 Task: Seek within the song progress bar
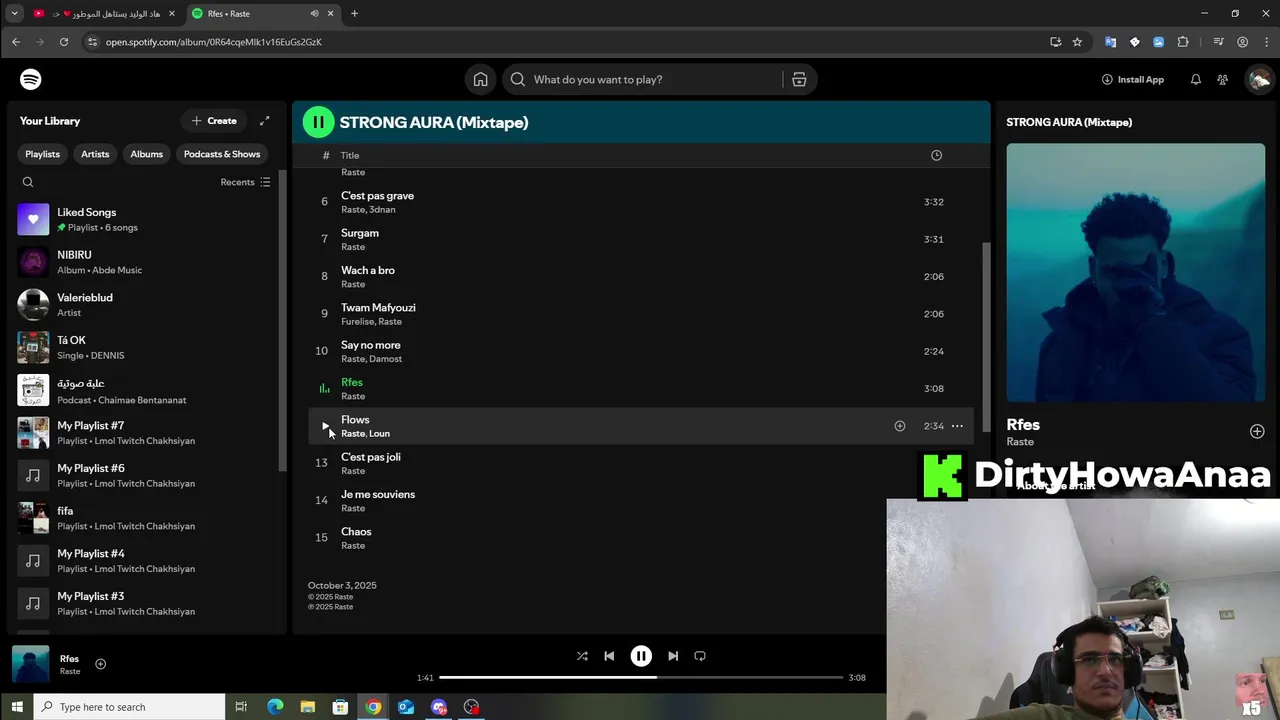(641, 677)
